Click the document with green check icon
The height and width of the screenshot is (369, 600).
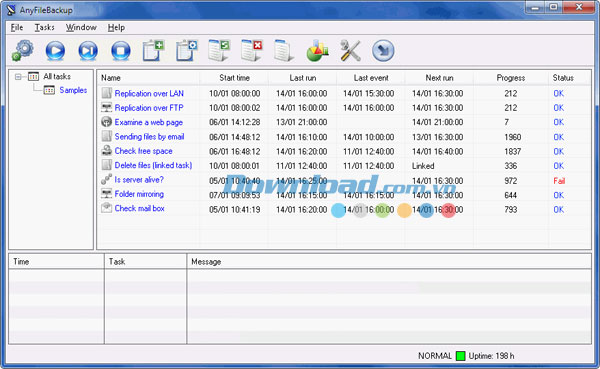219,51
